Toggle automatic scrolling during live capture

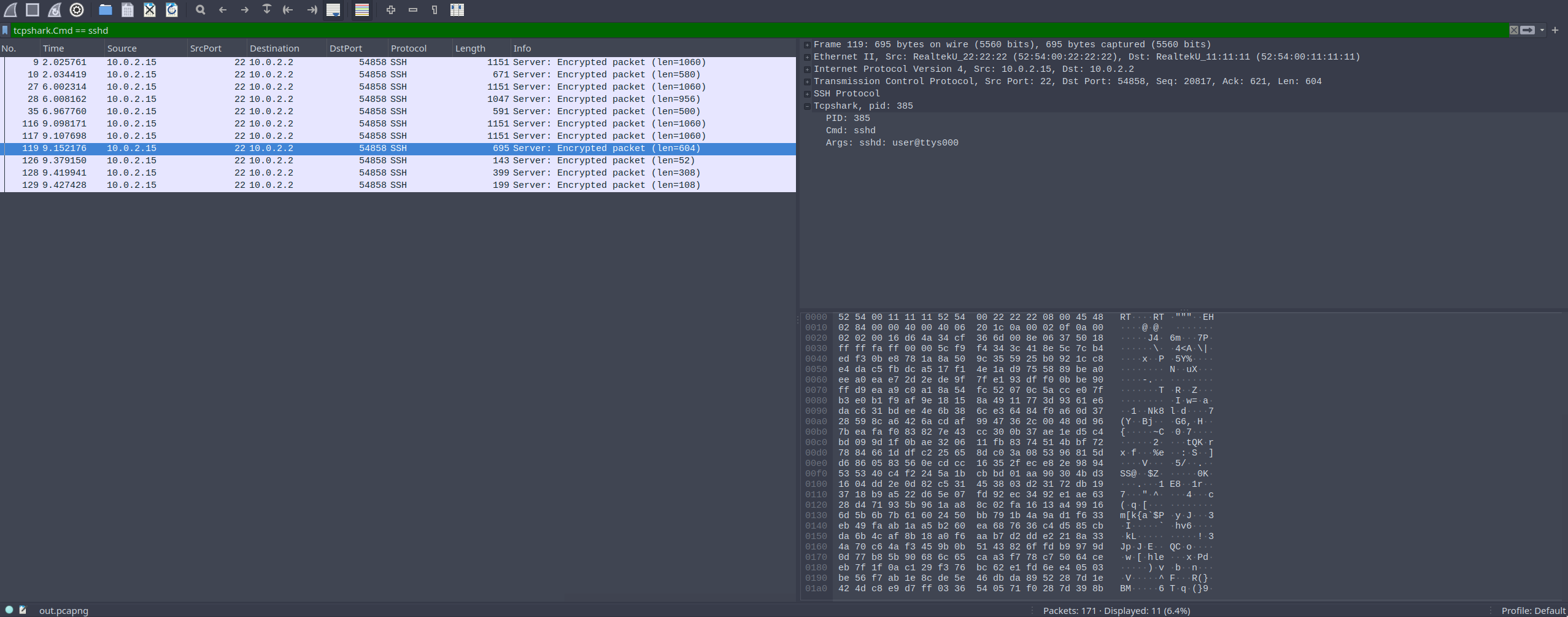333,10
